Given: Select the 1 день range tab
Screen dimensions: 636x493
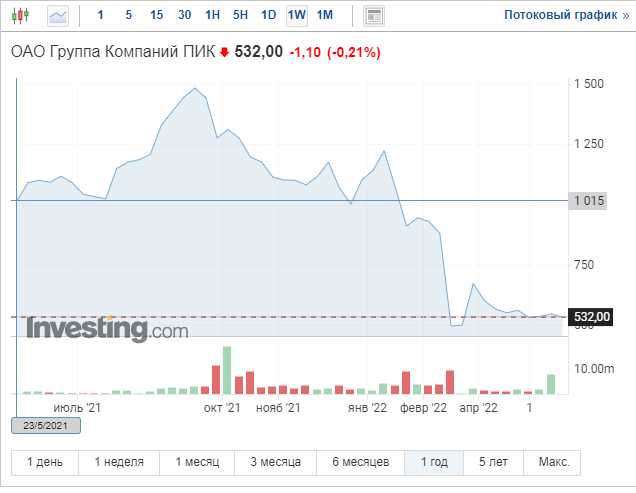Looking at the screenshot, I should (x=45, y=462).
